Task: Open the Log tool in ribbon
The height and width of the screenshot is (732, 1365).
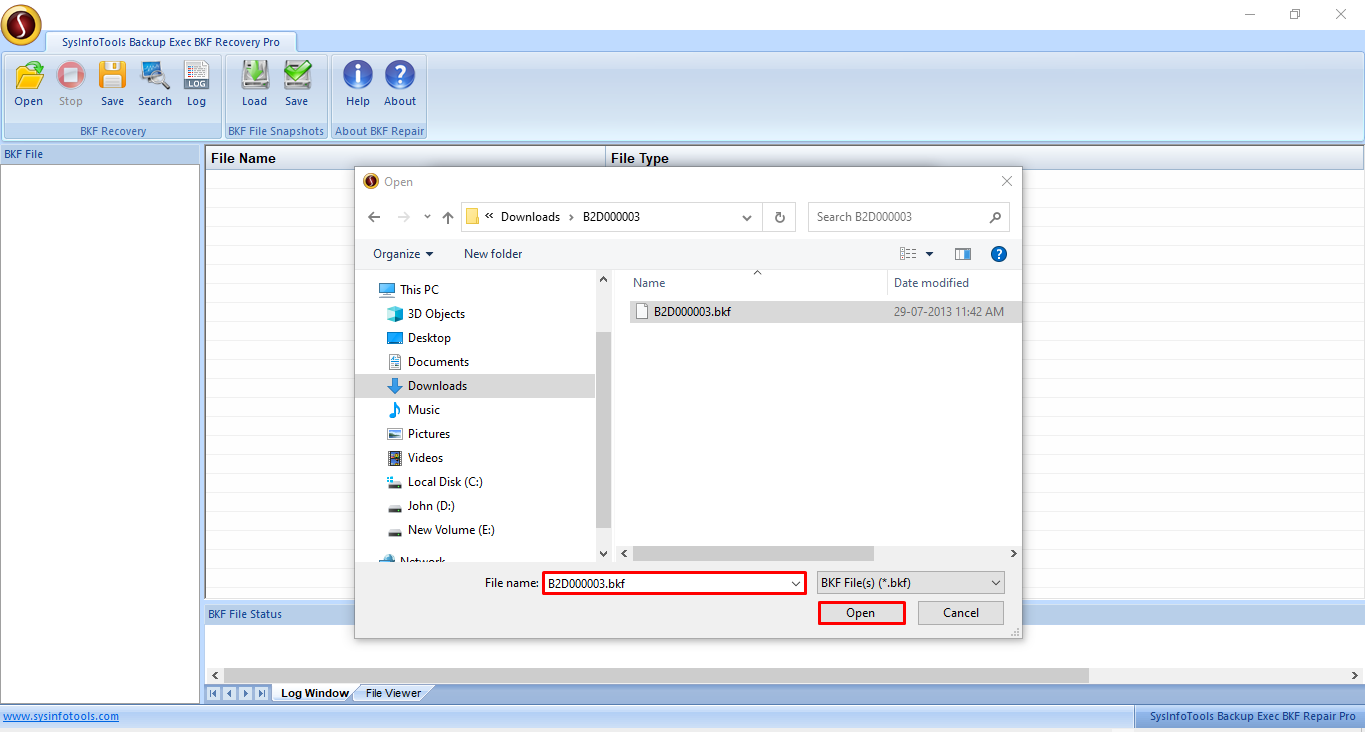Action: click(197, 84)
